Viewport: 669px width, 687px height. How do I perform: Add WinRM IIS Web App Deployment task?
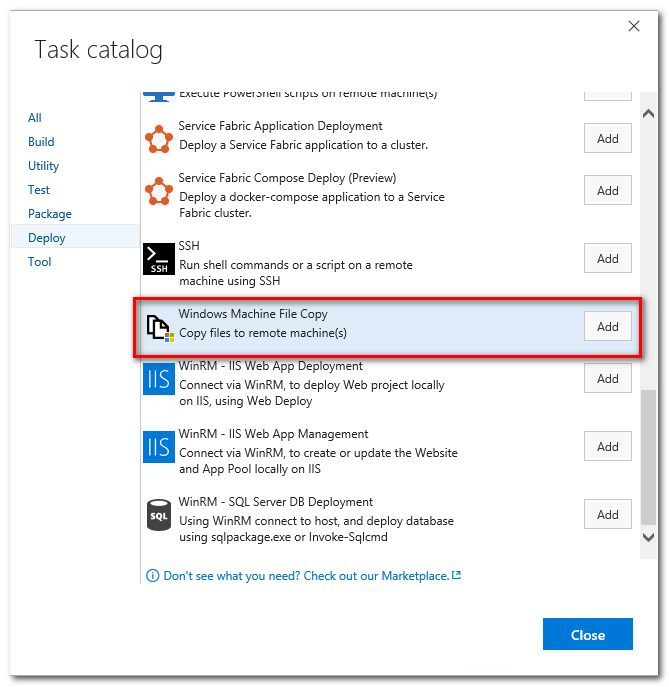[608, 379]
